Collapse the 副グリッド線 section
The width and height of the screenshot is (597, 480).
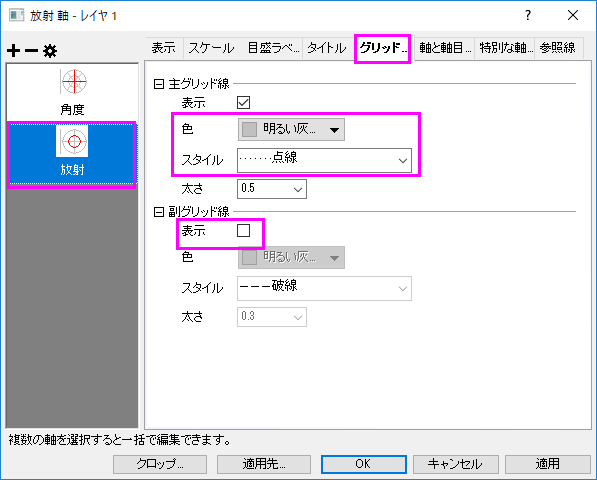tap(158, 212)
